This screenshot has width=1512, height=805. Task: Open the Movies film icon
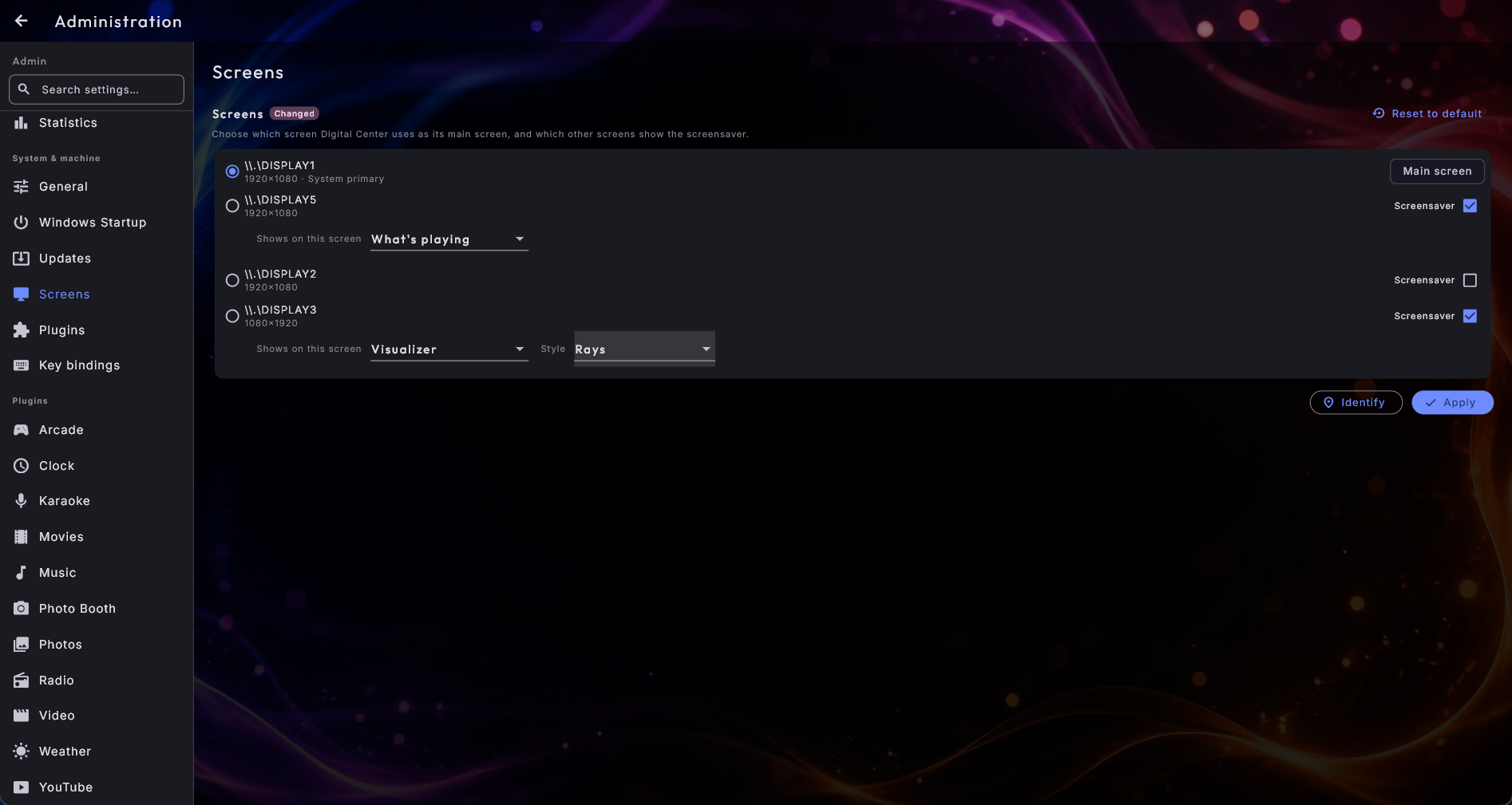click(22, 537)
